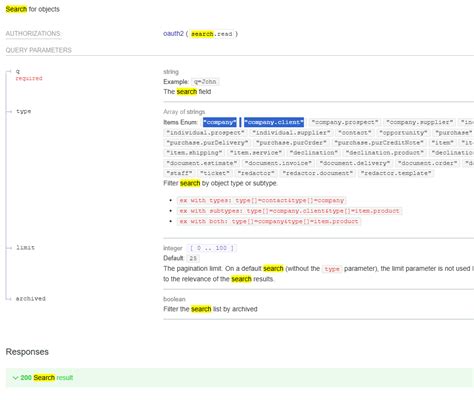Click the "document.estimate" enum value
Screen dimensions: 474x400
(x=202, y=163)
